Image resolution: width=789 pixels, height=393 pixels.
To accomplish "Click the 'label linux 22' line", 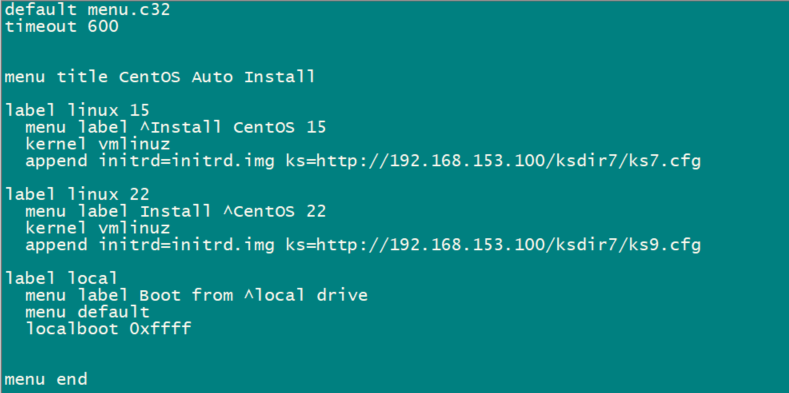I will tap(77, 194).
